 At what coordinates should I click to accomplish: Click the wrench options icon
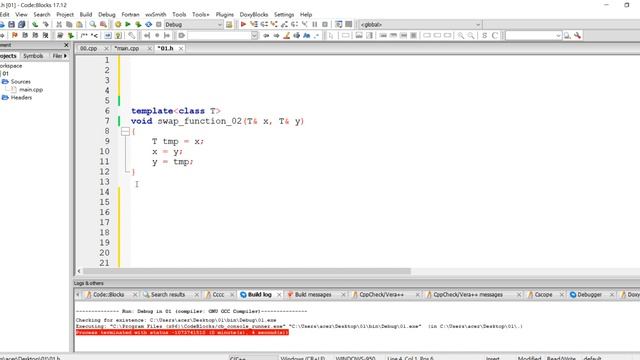click(578, 36)
